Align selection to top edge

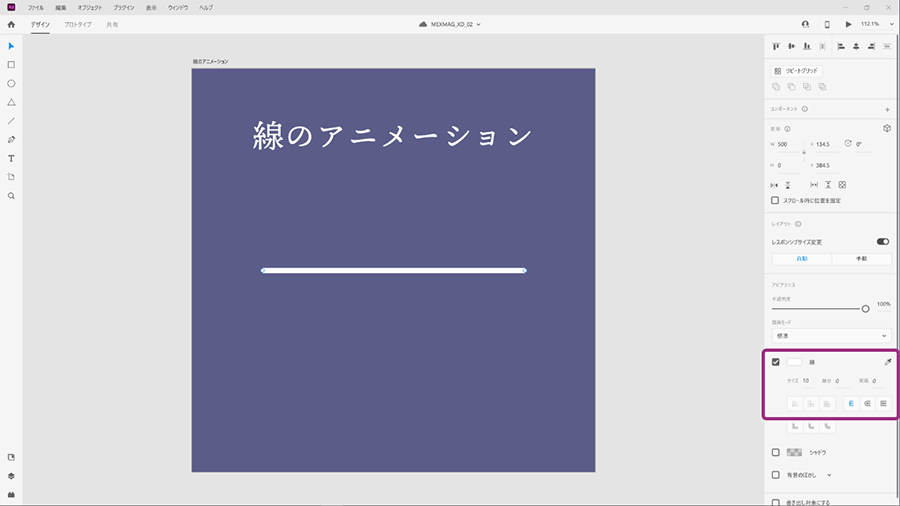coord(776,46)
